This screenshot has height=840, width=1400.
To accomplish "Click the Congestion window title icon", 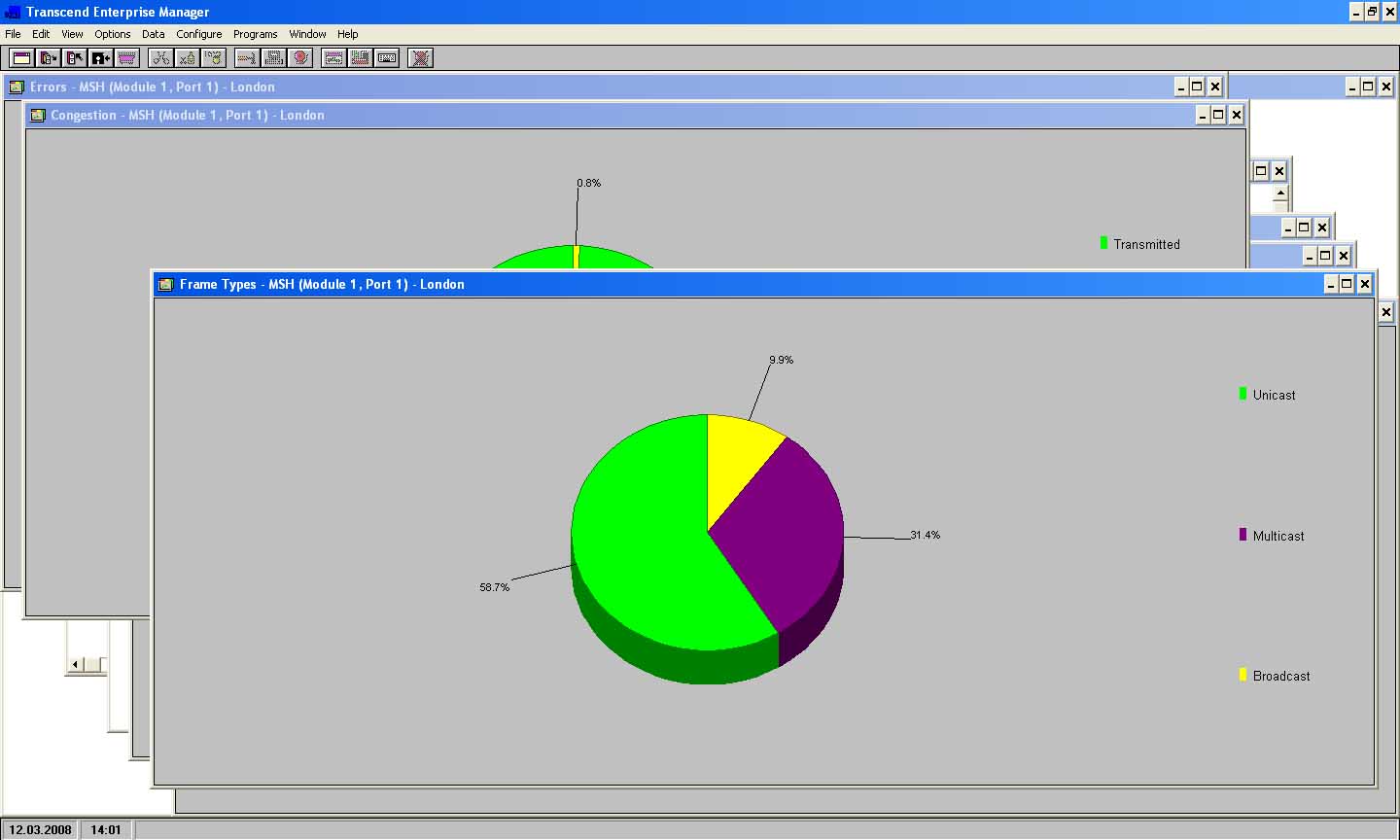I will tap(38, 115).
